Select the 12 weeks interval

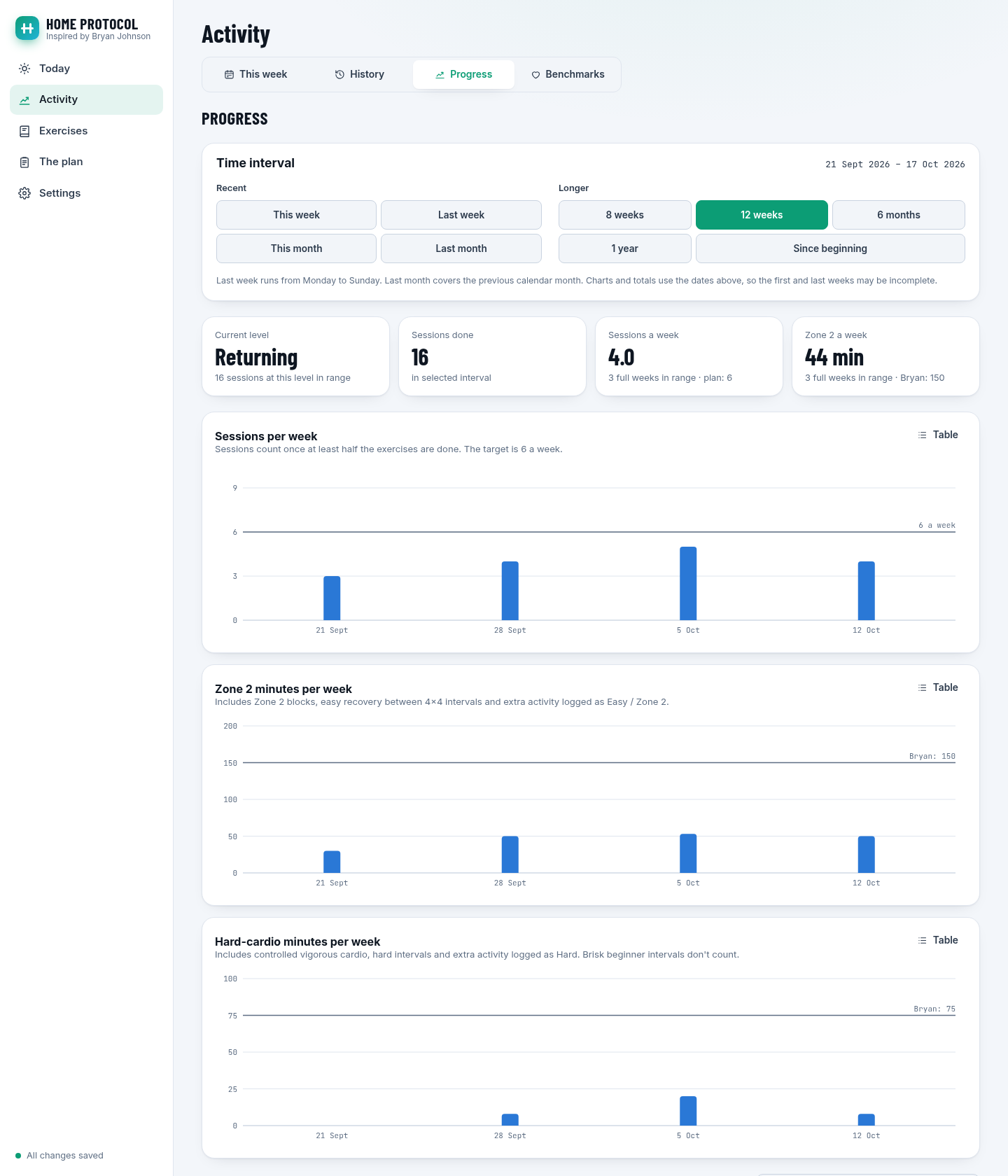pyautogui.click(x=762, y=215)
